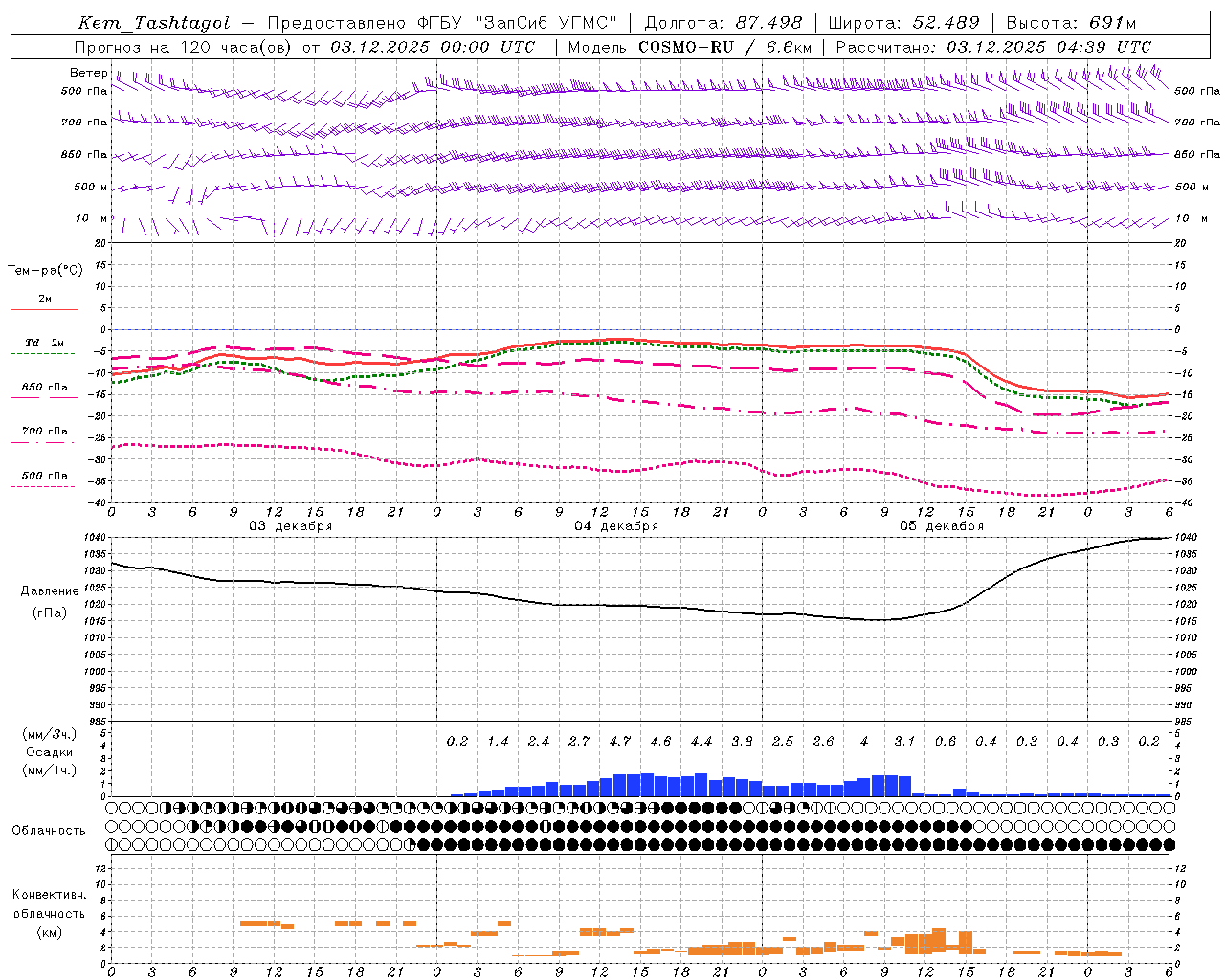Screen dimensions: 1225x980
Task: Click the left 500 м wind level label
Action: point(91,188)
